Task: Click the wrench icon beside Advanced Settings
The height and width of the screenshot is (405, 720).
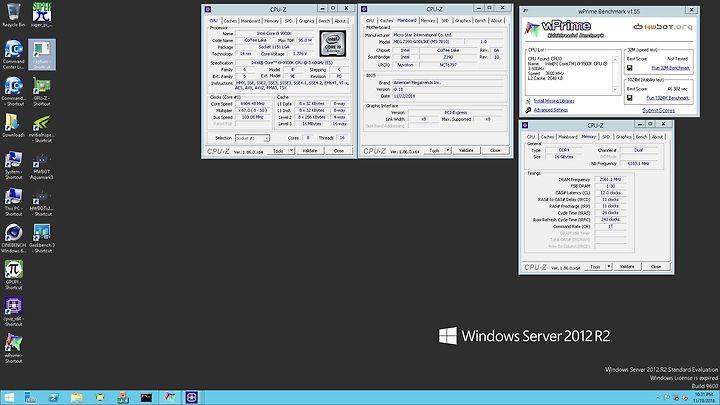Action: pyautogui.click(x=528, y=110)
